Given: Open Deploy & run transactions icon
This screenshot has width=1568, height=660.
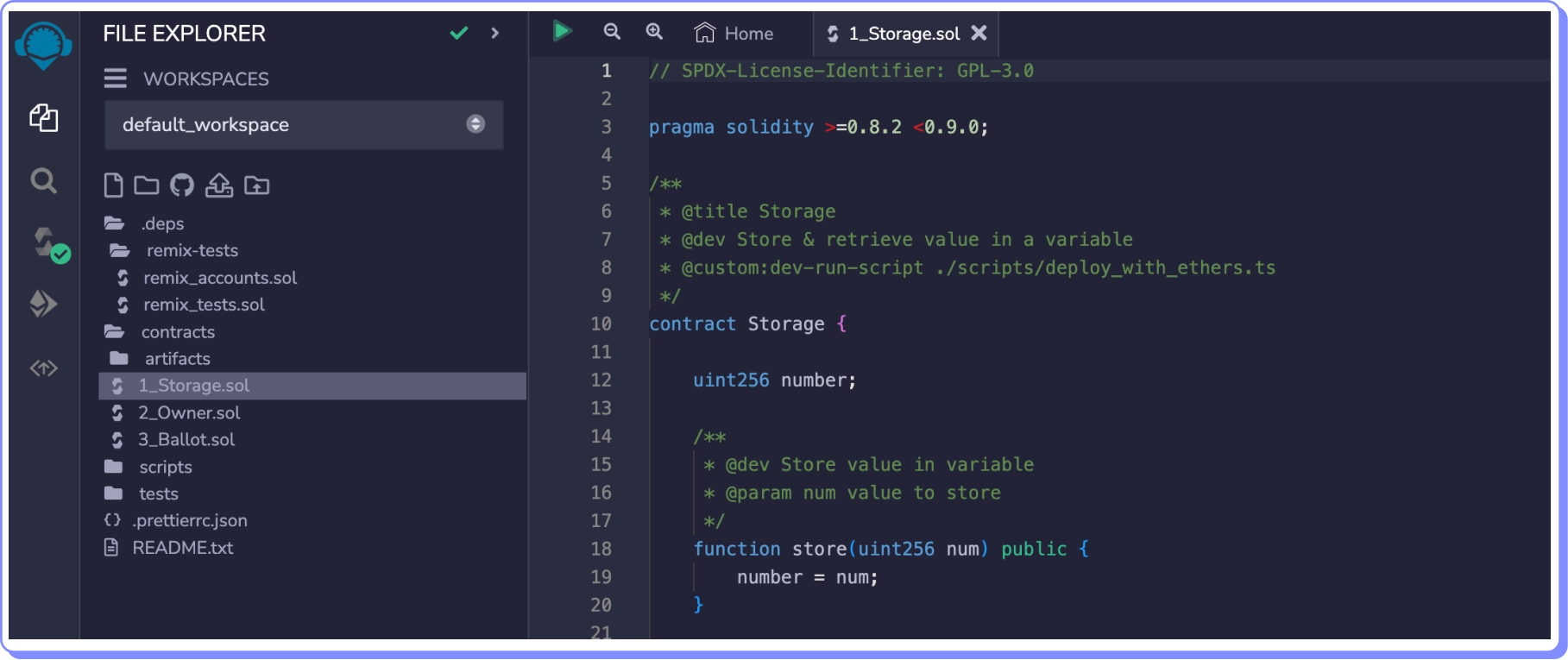Looking at the screenshot, I should [43, 304].
